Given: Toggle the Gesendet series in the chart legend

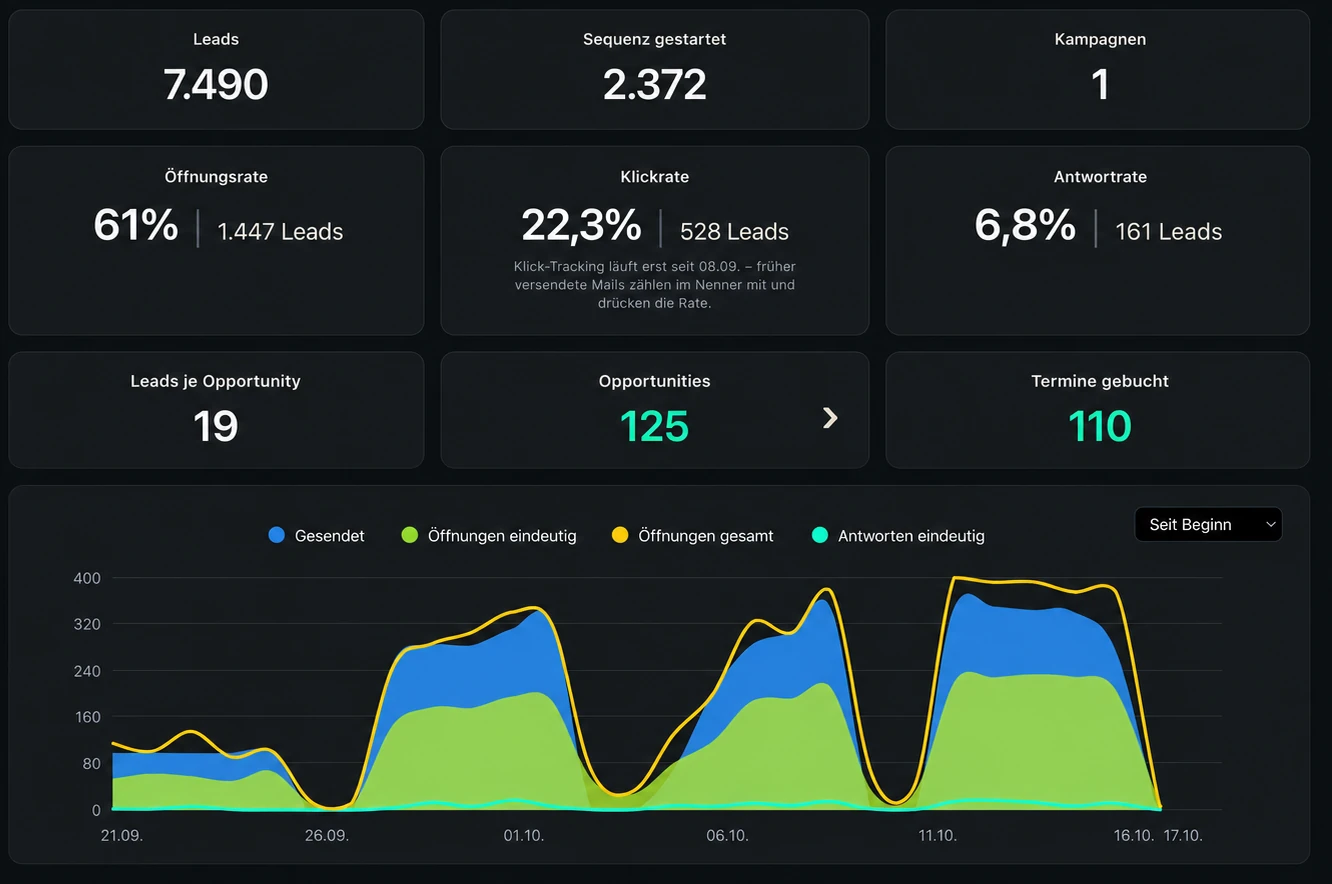Looking at the screenshot, I should [x=316, y=536].
